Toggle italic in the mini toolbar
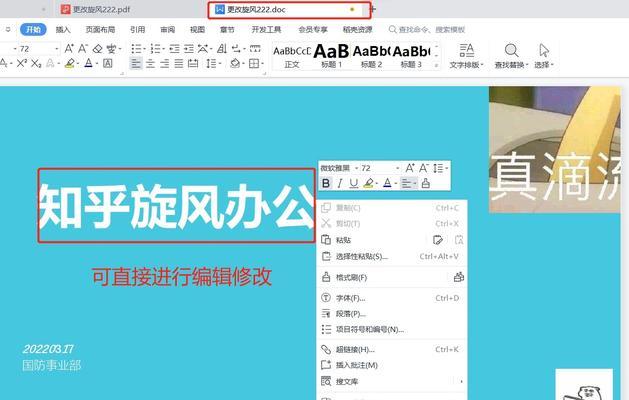 click(340, 183)
